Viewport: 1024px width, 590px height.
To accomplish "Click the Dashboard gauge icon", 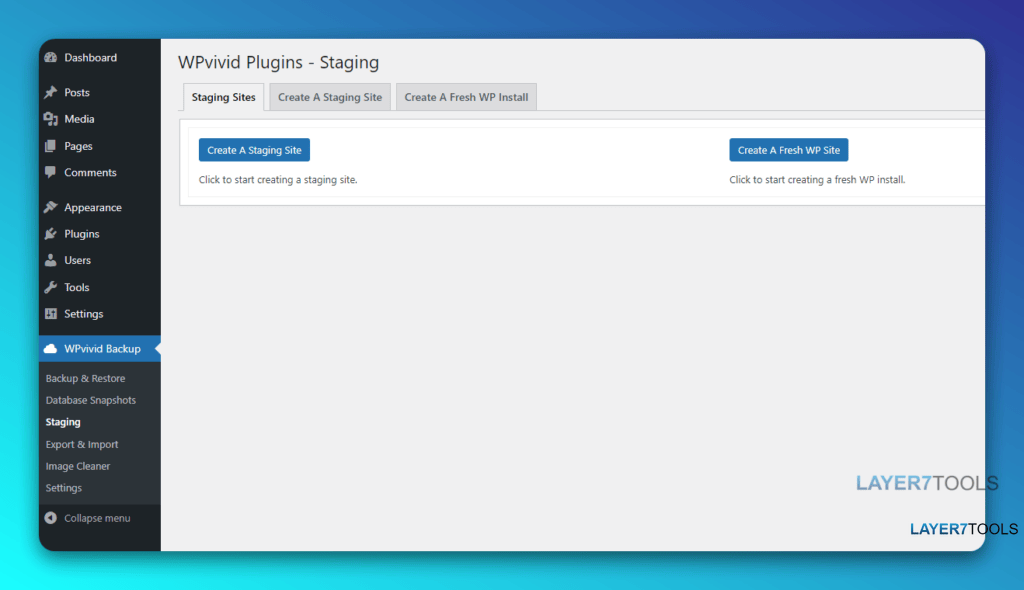I will 51,57.
